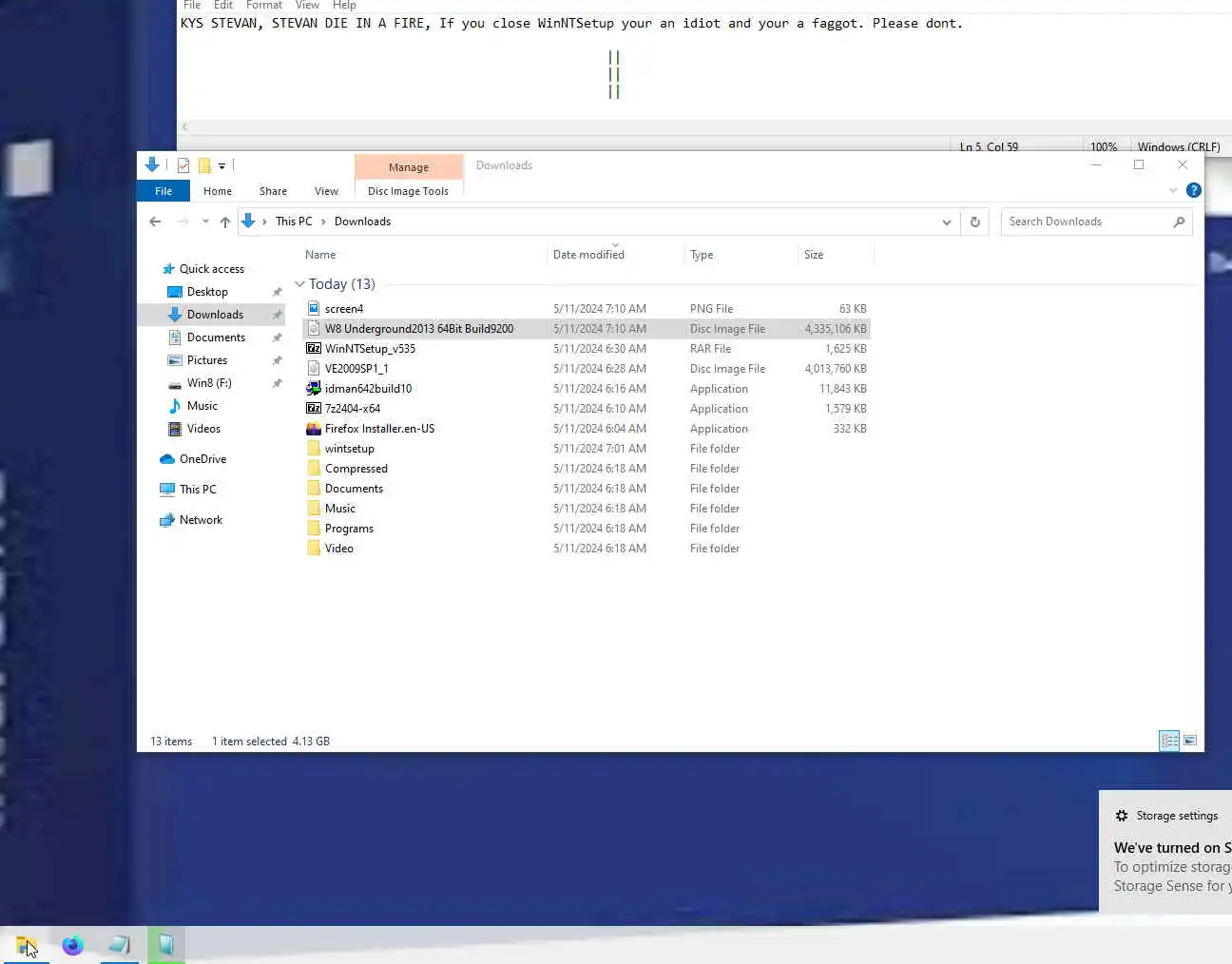Click the Compressed folder icon
This screenshot has width=1232, height=964.
[314, 468]
